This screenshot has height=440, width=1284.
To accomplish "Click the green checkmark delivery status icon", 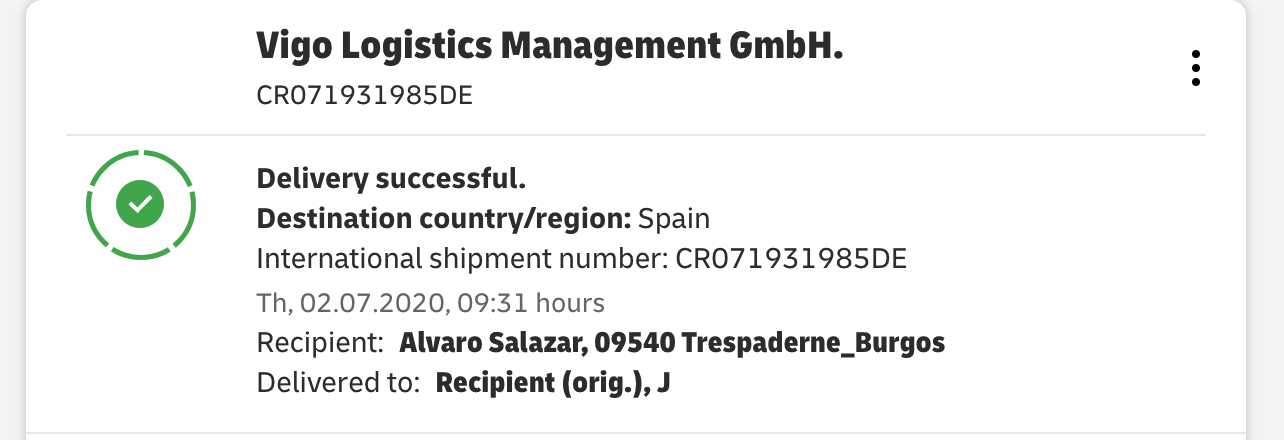I will tap(141, 204).
